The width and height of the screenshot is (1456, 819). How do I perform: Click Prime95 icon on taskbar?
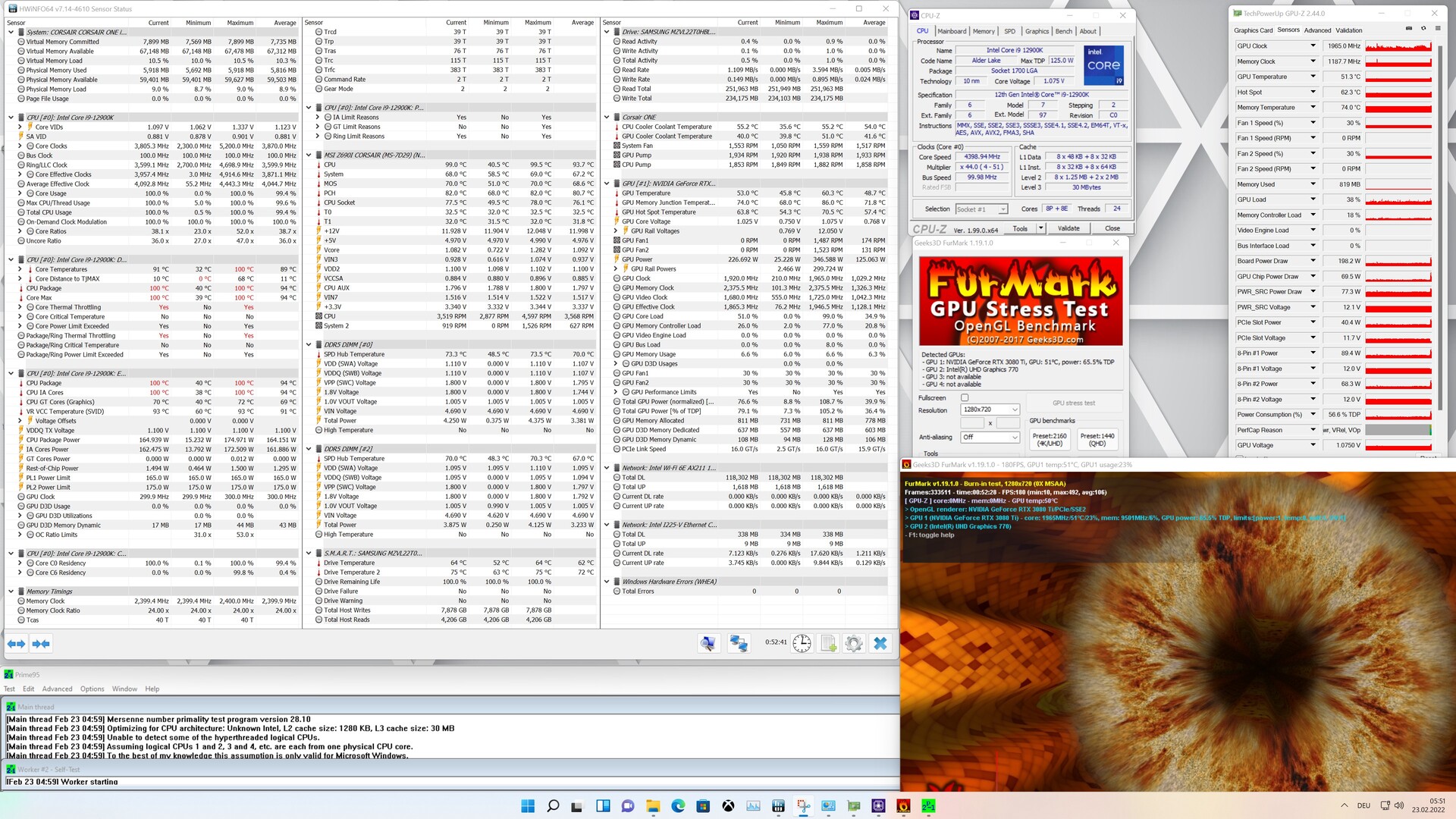coord(928,805)
